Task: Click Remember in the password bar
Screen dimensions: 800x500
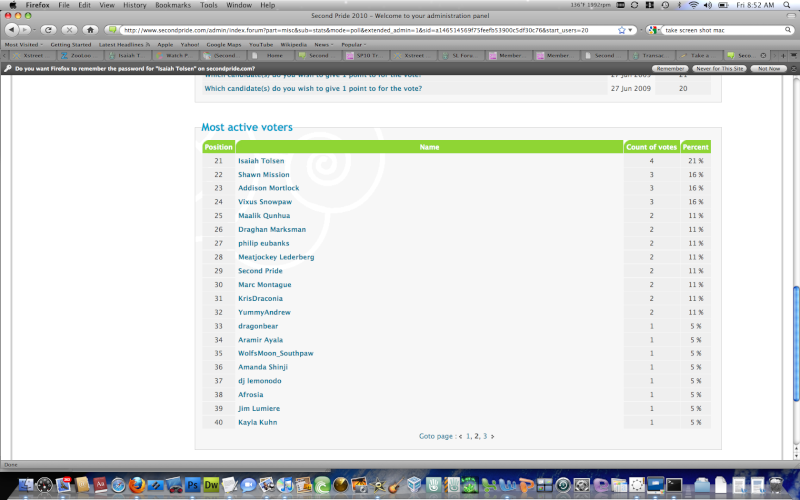Action: (x=670, y=68)
